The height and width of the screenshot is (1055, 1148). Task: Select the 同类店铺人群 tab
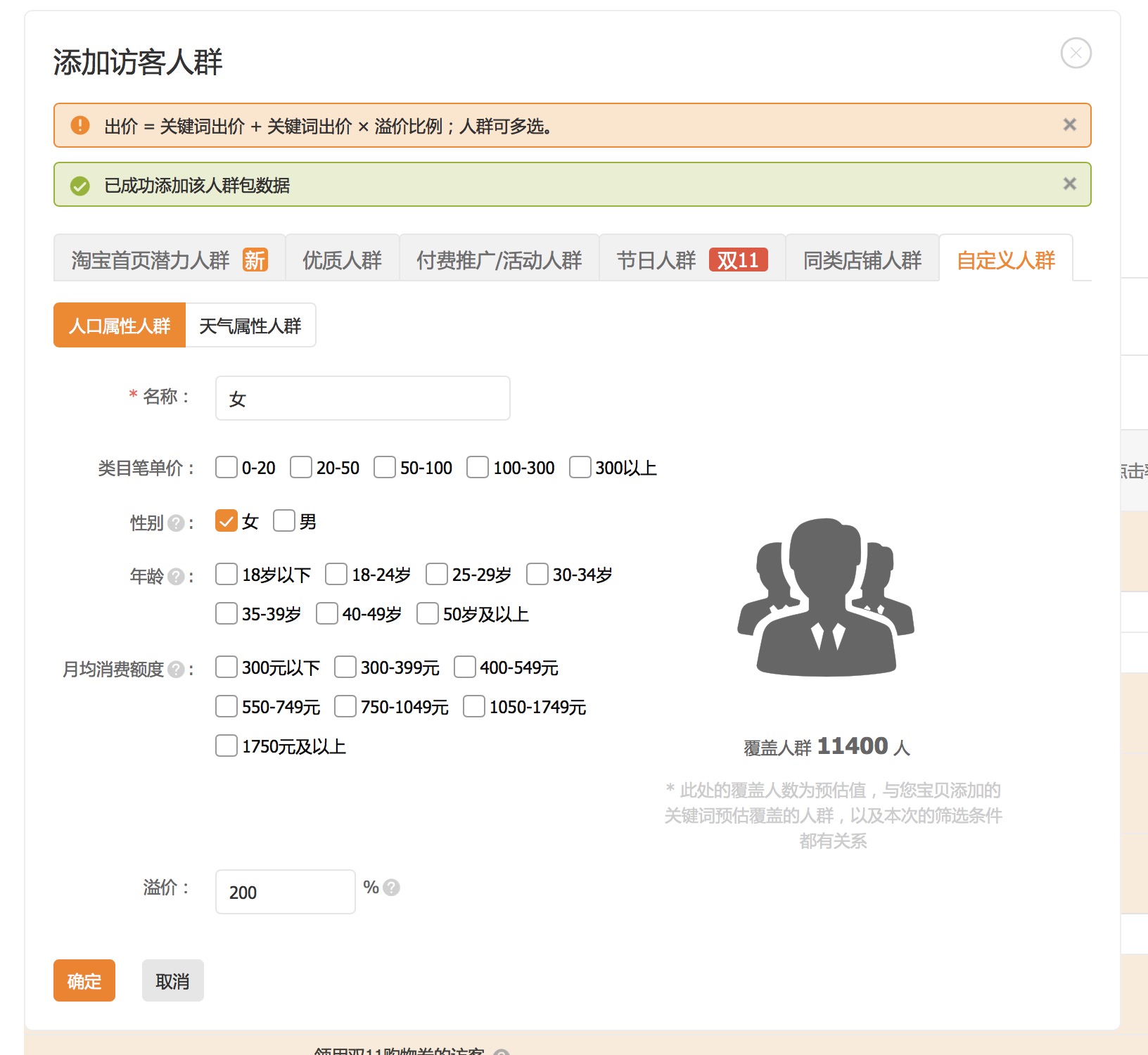862,260
